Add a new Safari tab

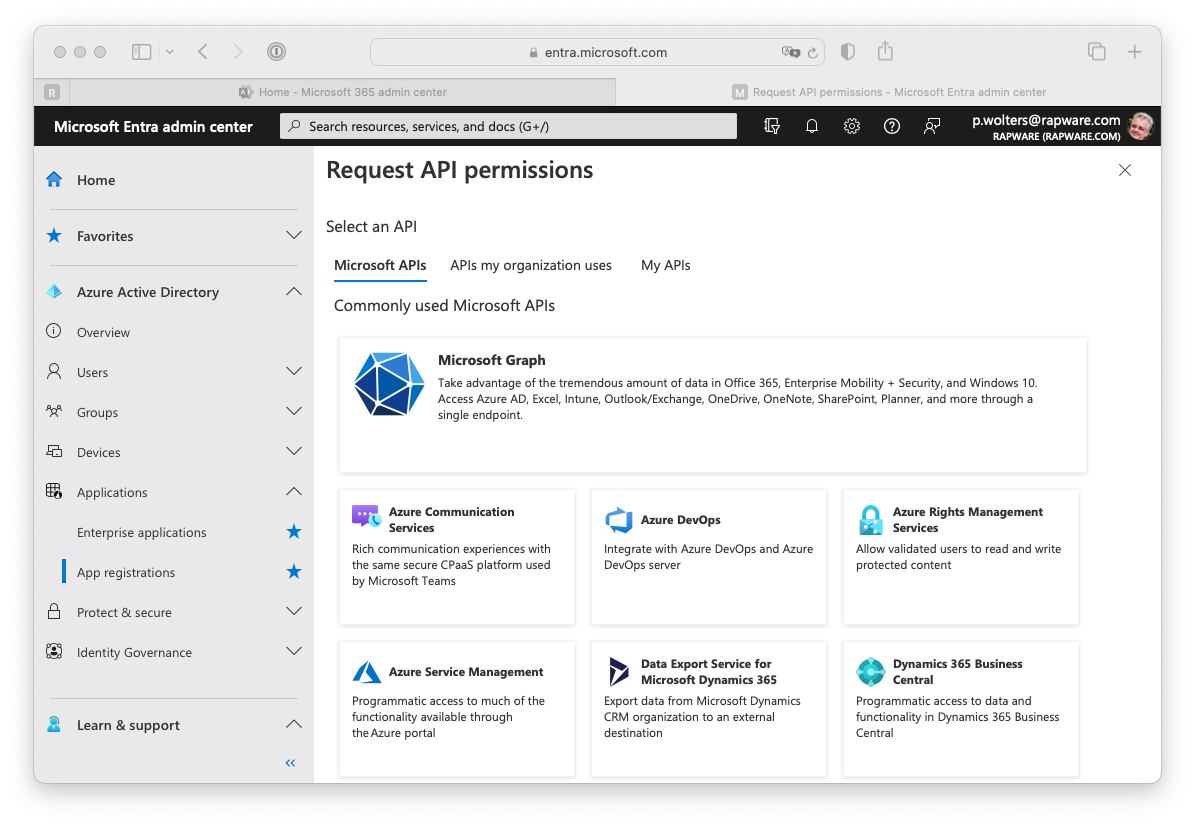point(1135,52)
